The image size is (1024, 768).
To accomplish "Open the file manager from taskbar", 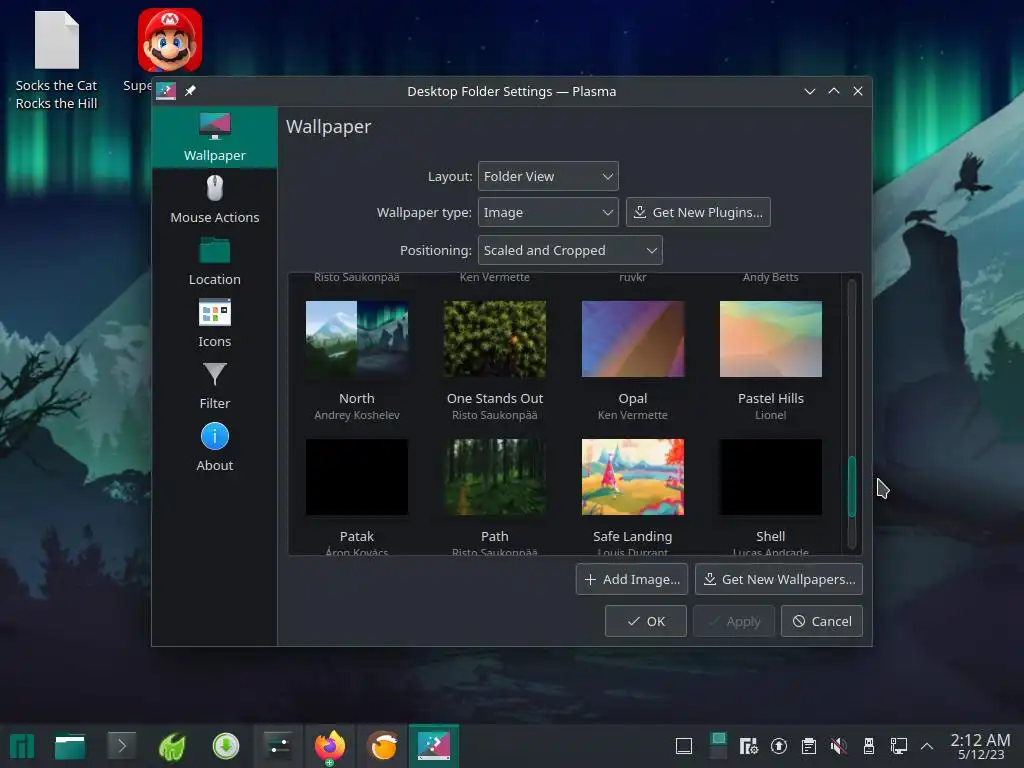I will click(70, 746).
